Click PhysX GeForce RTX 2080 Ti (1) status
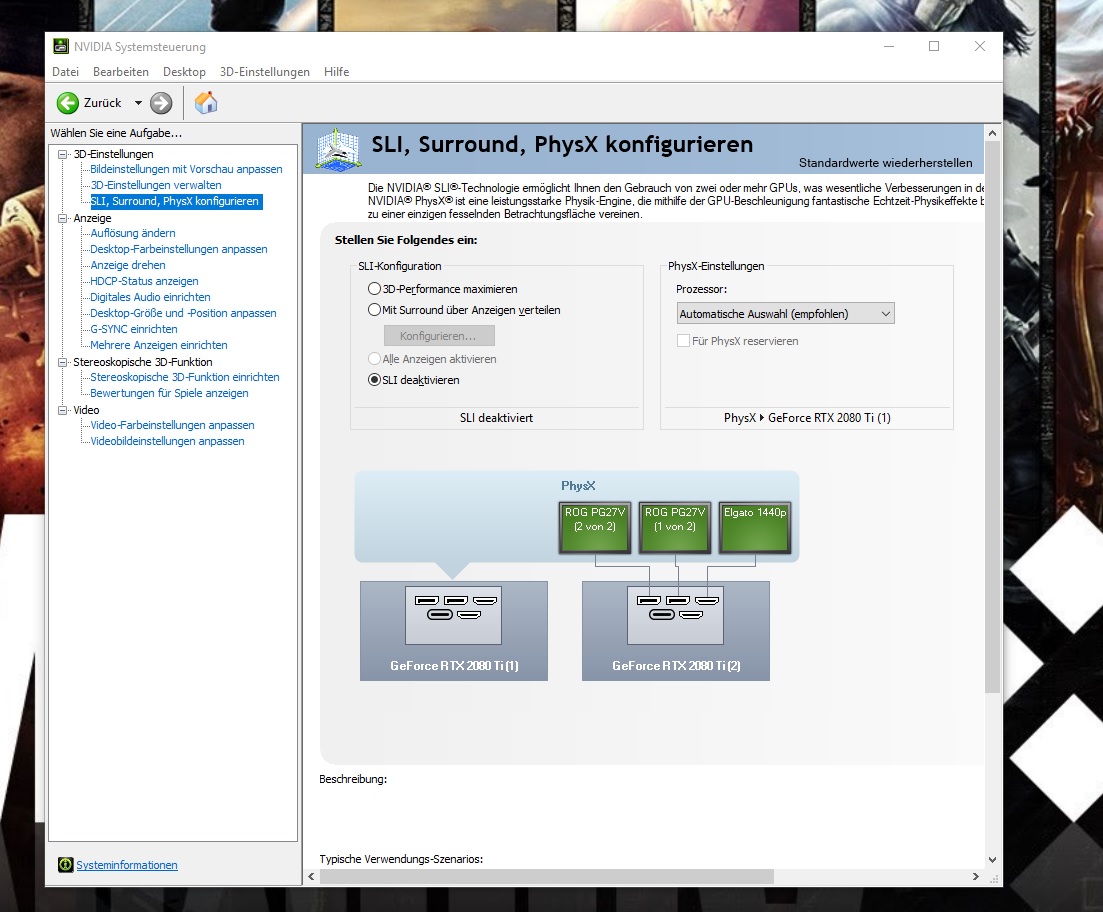This screenshot has height=912, width=1103. point(807,418)
